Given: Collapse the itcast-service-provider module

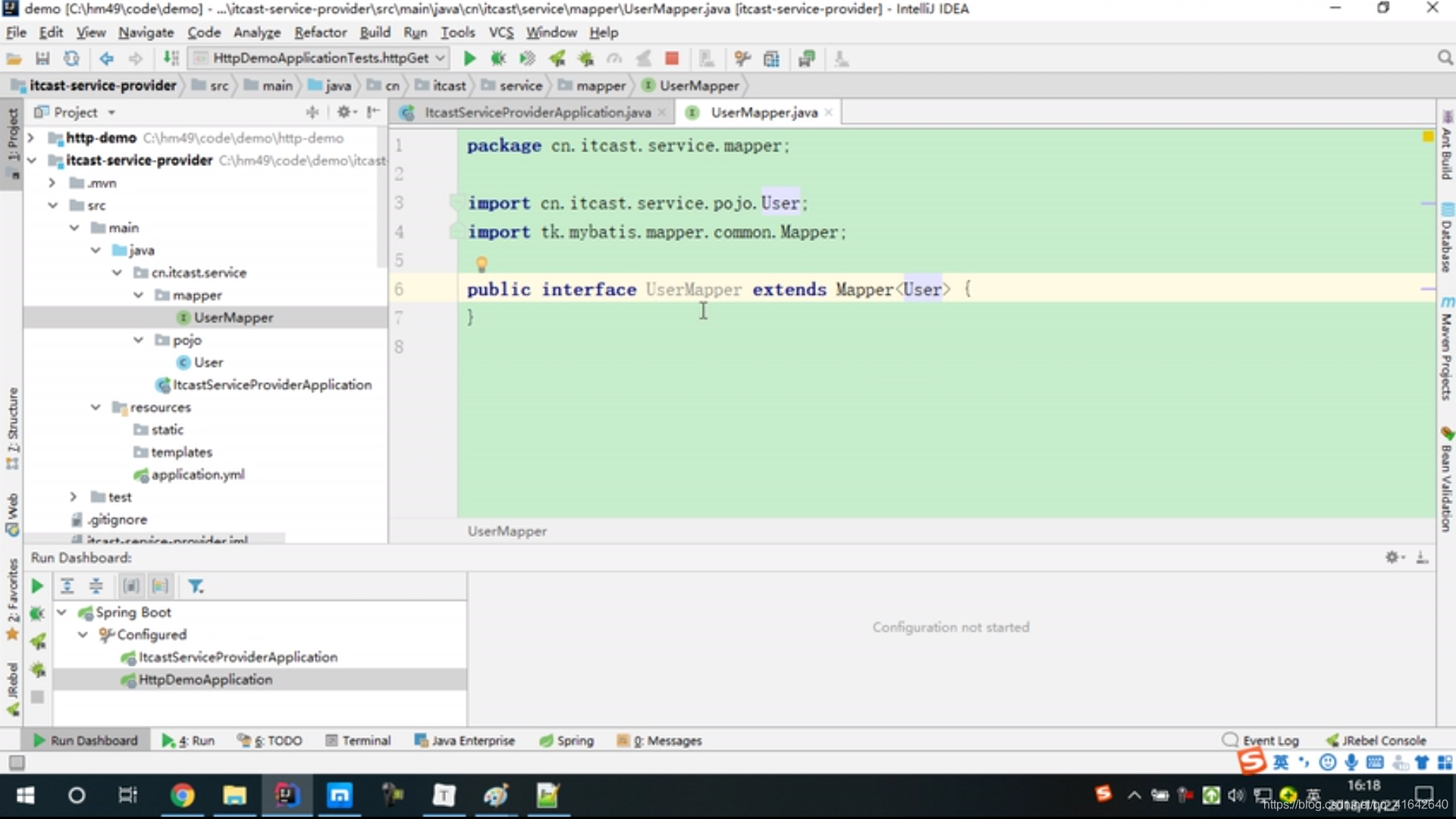Looking at the screenshot, I should pos(31,161).
